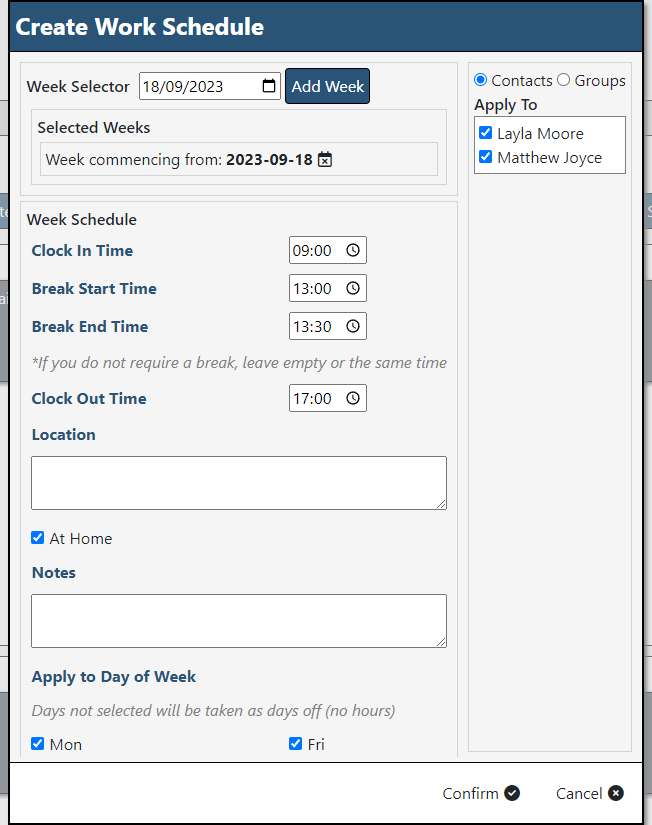Click the Confirm checkmark icon
The width and height of the screenshot is (652, 825).
tap(511, 793)
